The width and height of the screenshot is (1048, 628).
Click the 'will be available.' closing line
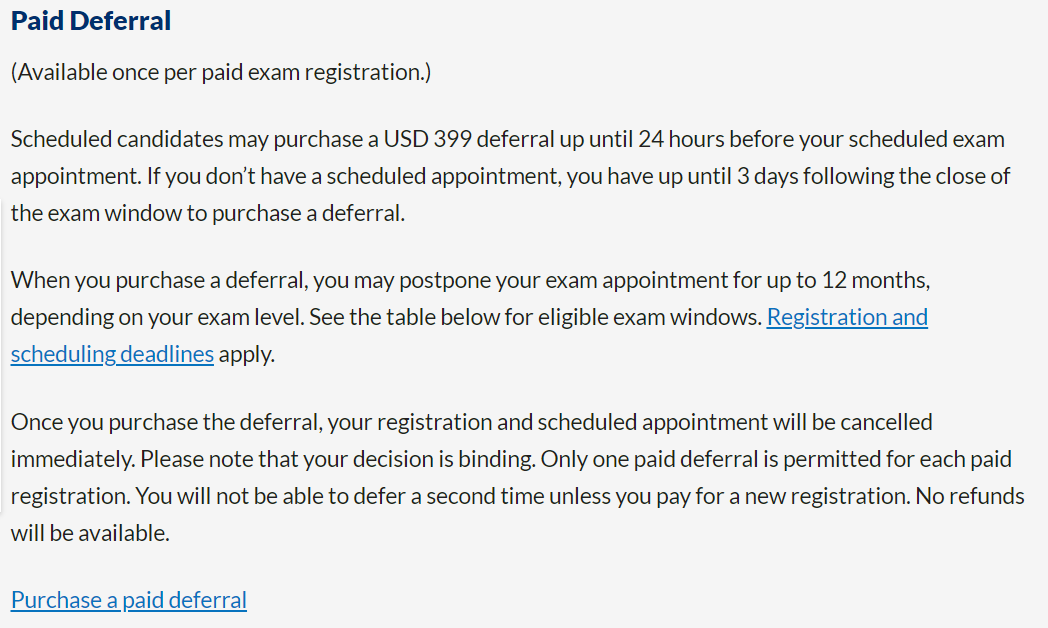90,533
